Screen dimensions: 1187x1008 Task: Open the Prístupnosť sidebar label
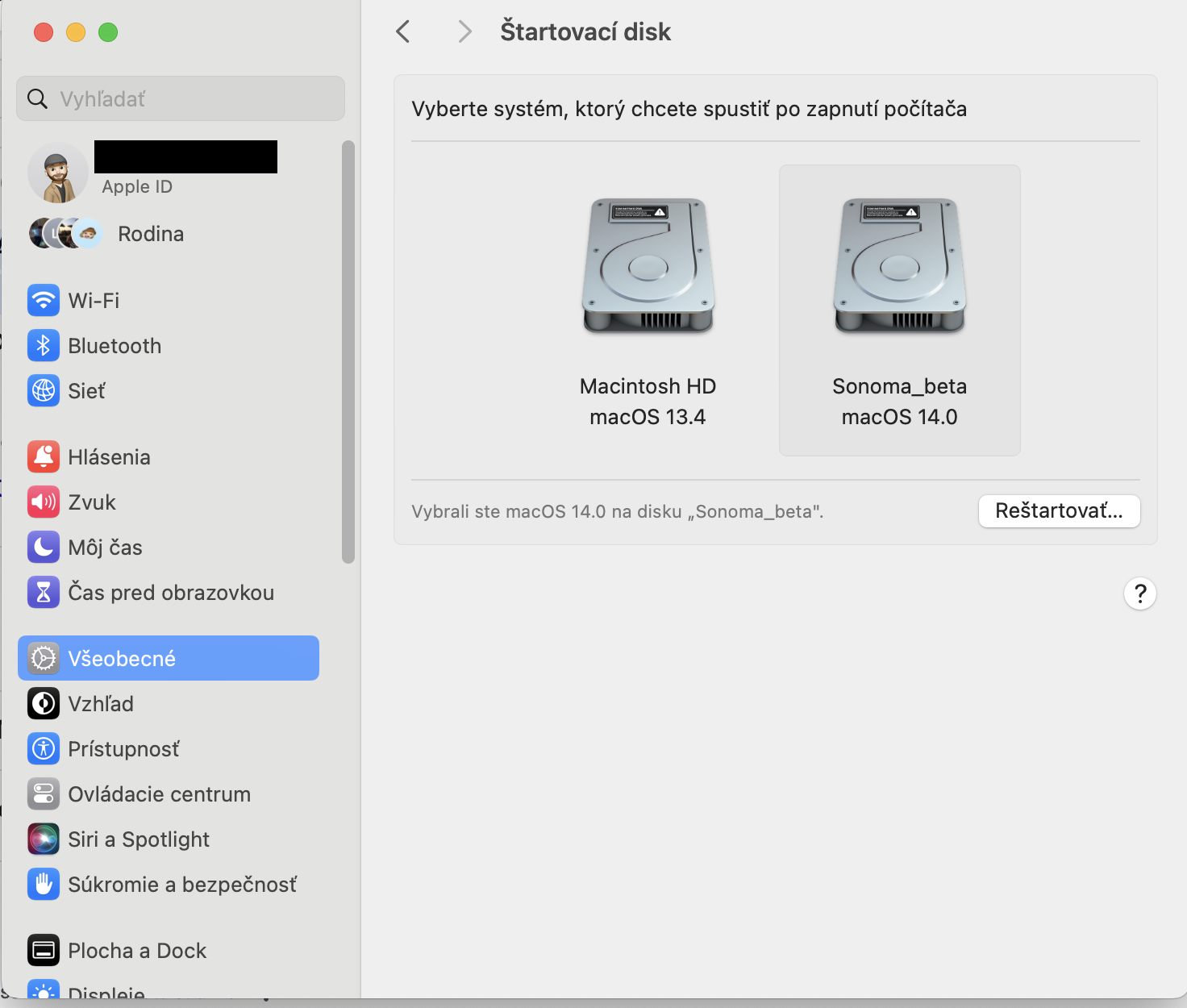123,749
